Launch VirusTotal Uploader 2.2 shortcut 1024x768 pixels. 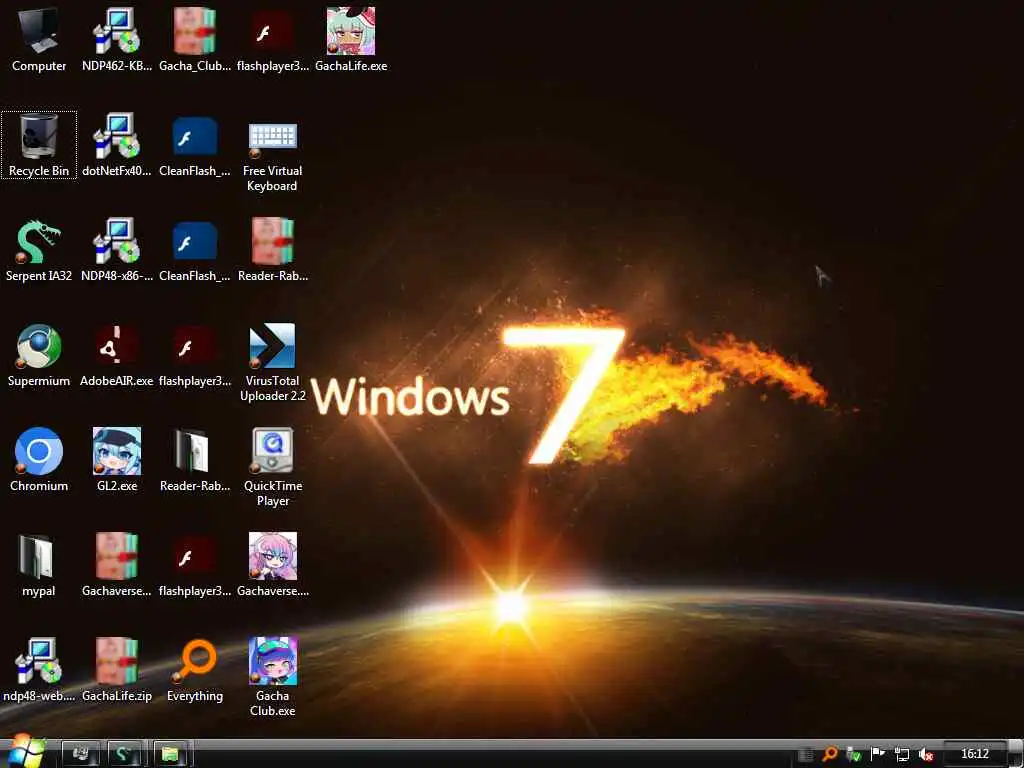tap(273, 363)
